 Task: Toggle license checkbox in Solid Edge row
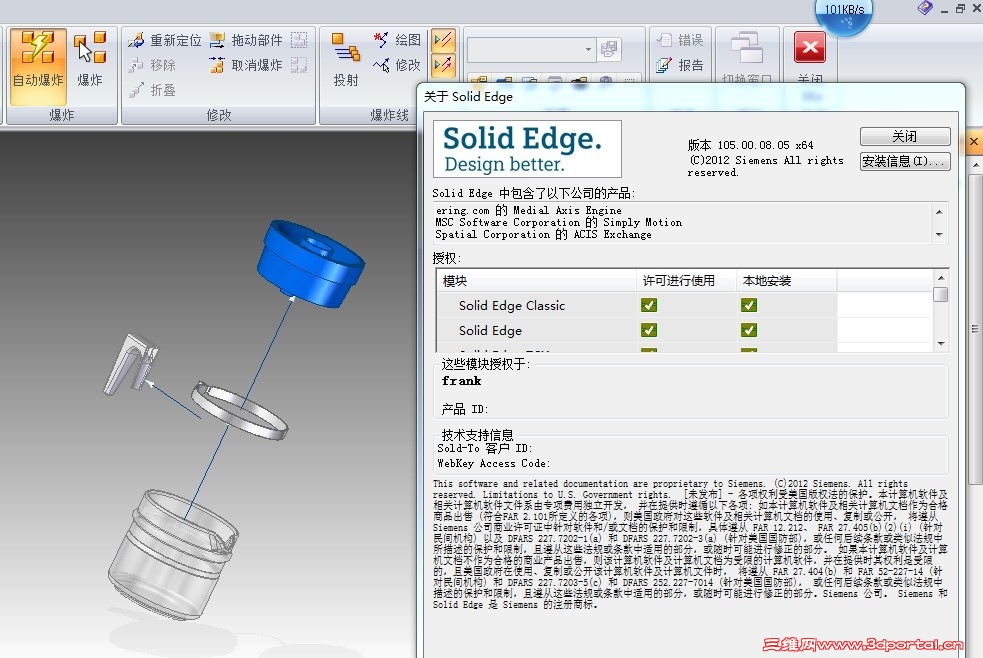tap(649, 330)
